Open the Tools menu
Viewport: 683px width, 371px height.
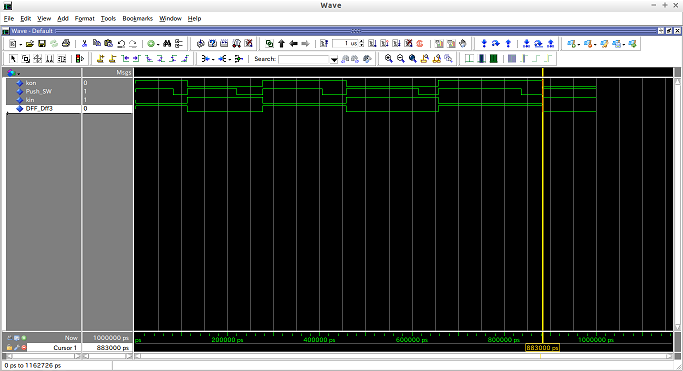point(108,18)
